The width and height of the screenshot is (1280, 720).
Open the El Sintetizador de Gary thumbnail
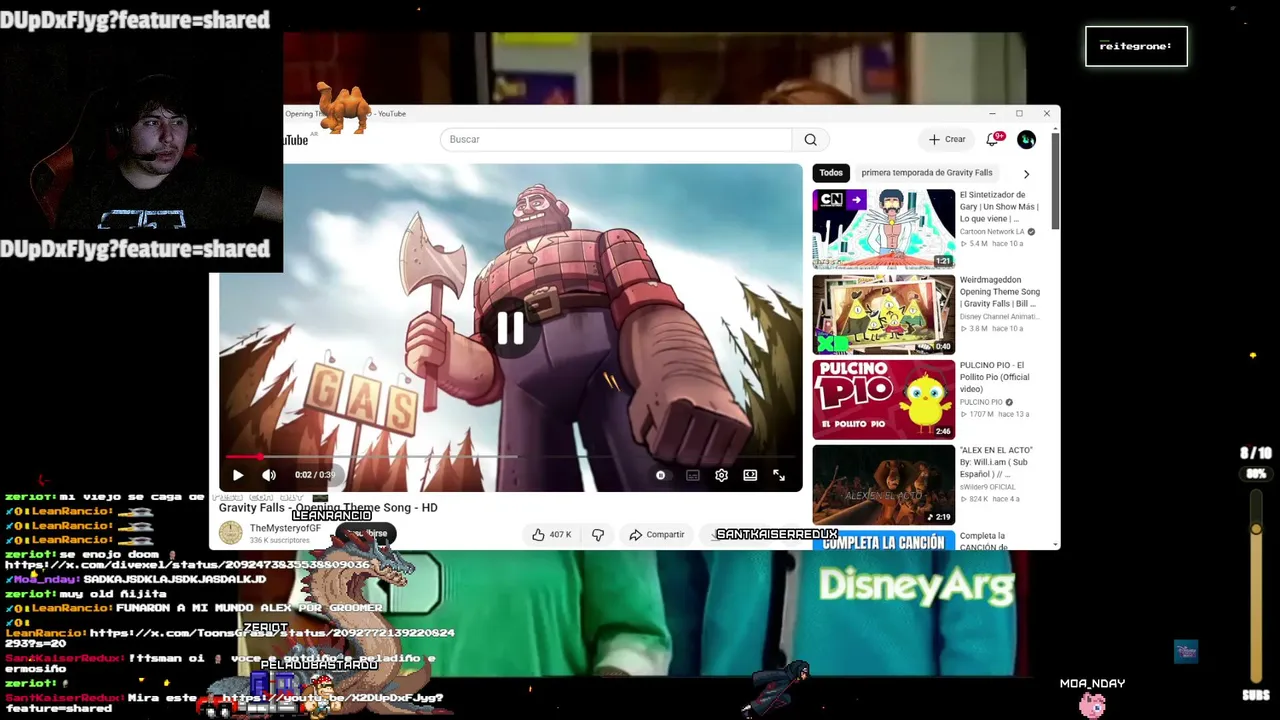point(884,229)
